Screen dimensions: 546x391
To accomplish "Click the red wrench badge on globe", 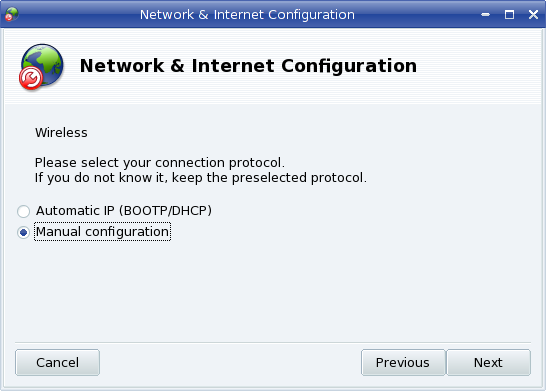I will (x=31, y=78).
